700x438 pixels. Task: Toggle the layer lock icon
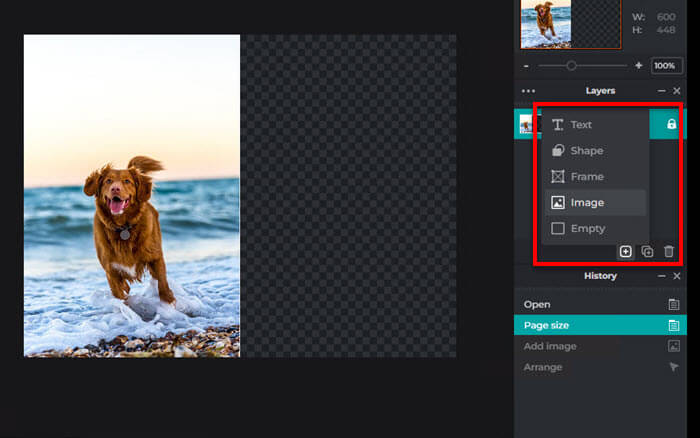coord(671,124)
